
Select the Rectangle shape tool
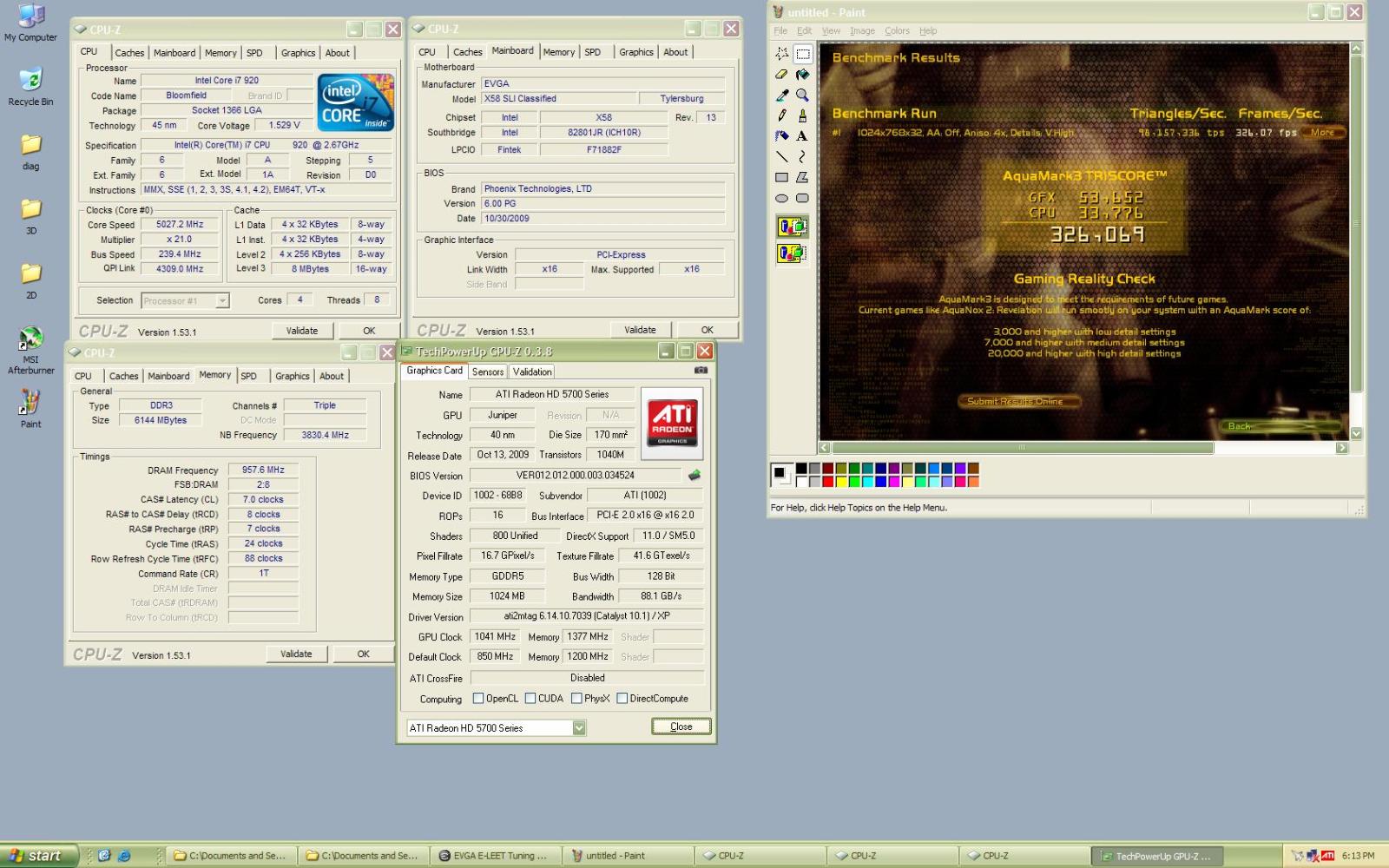click(x=781, y=177)
